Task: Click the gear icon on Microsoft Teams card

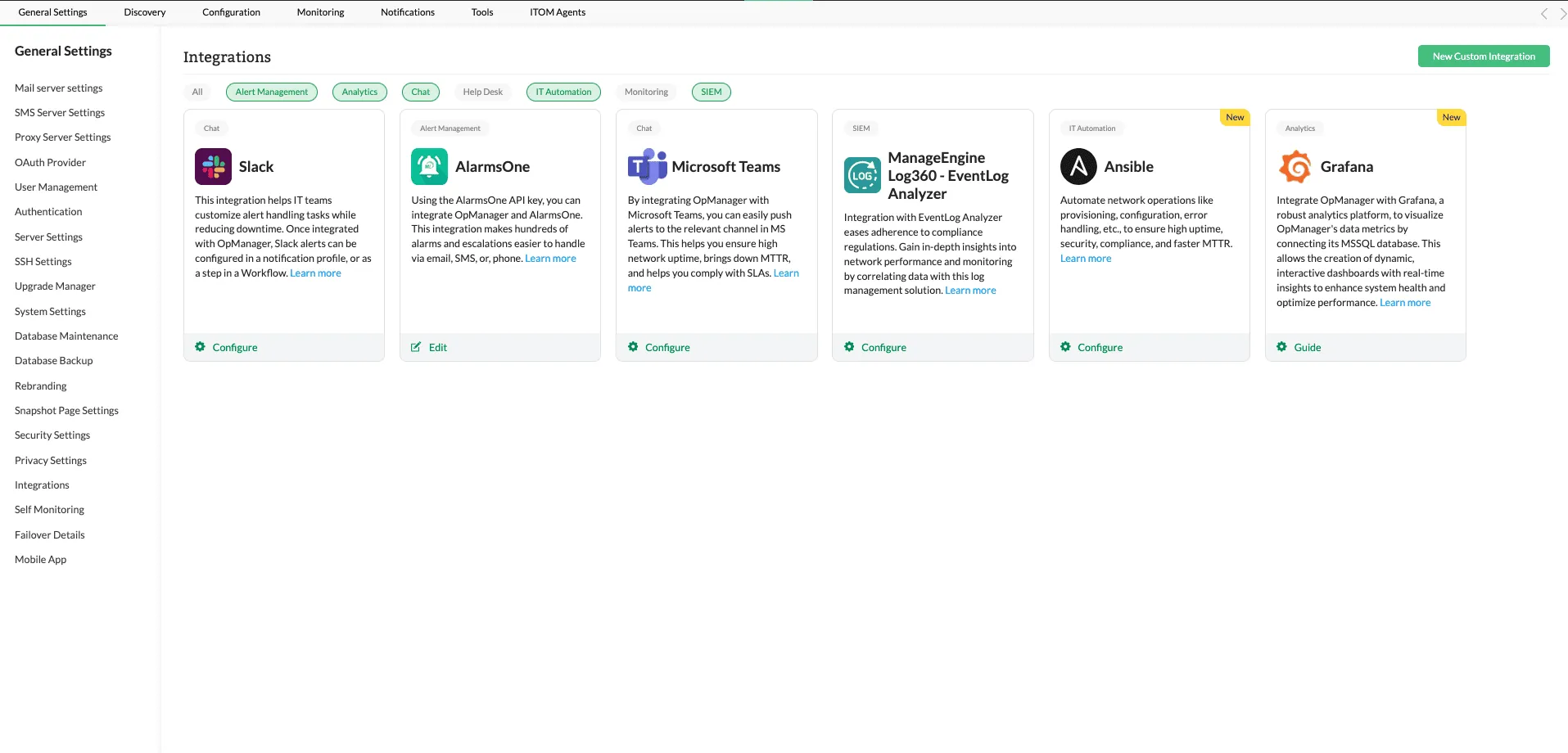Action: 633,347
